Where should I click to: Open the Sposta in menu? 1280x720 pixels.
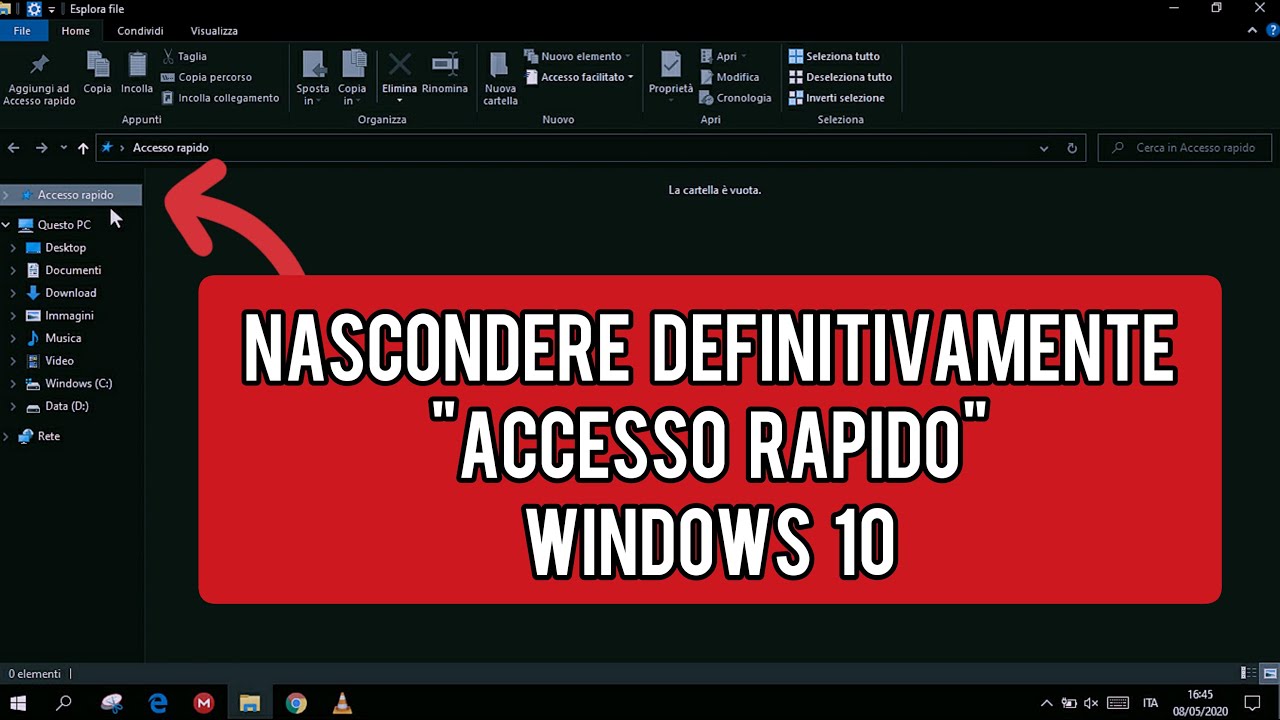click(x=313, y=79)
